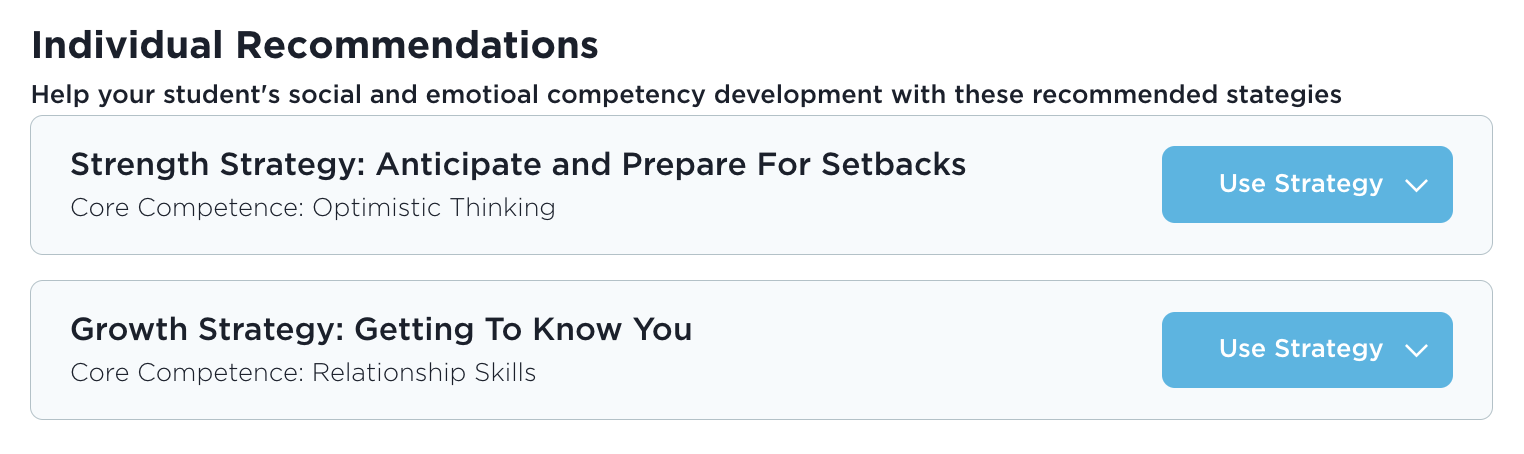Click the chevron icon beside the Growth Strategy button
1524x454 pixels.
[1415, 350]
